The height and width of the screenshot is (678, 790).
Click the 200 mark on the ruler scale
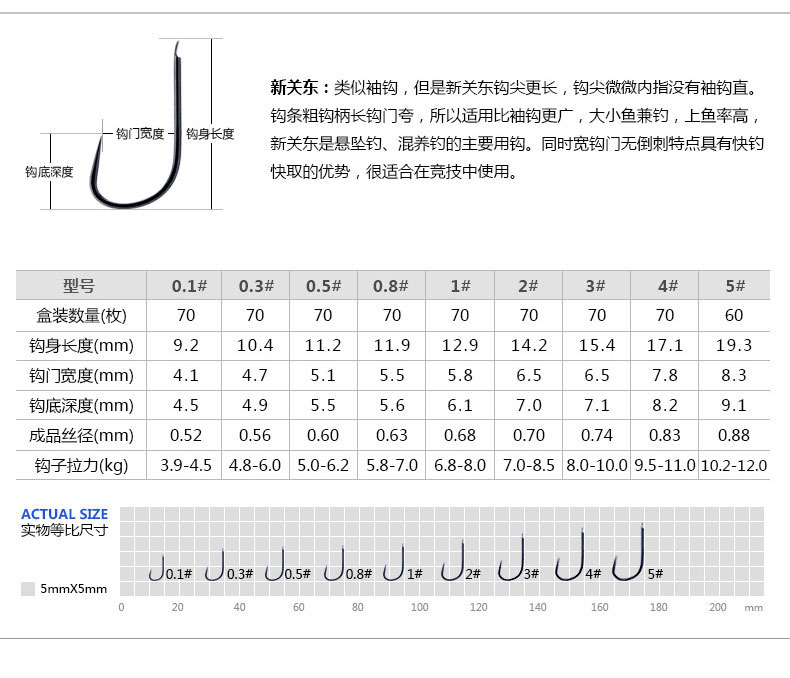tap(718, 607)
